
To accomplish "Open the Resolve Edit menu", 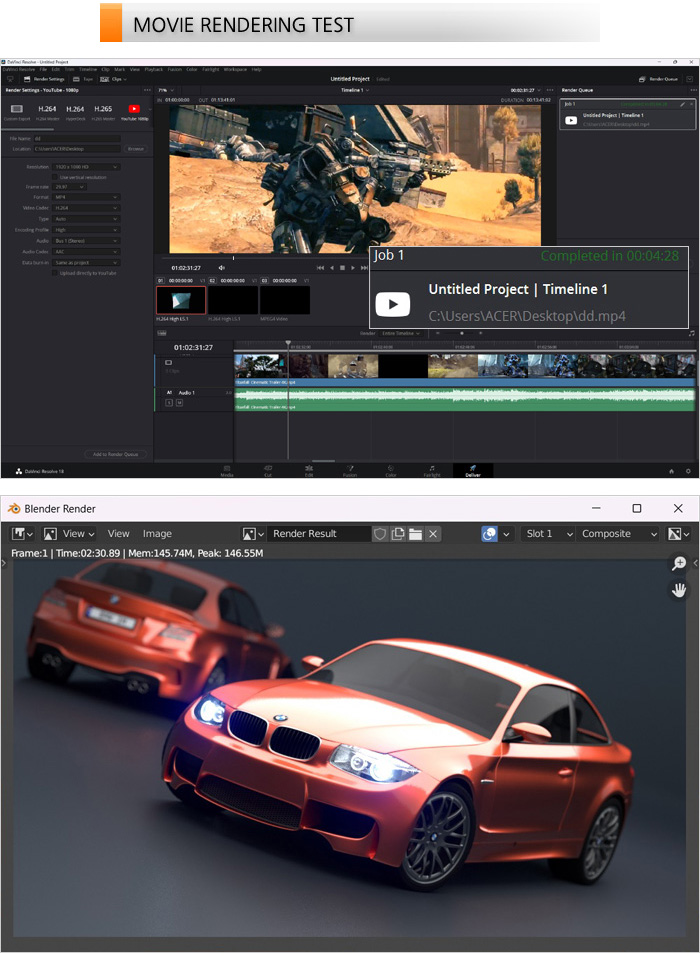I will pyautogui.click(x=55, y=70).
